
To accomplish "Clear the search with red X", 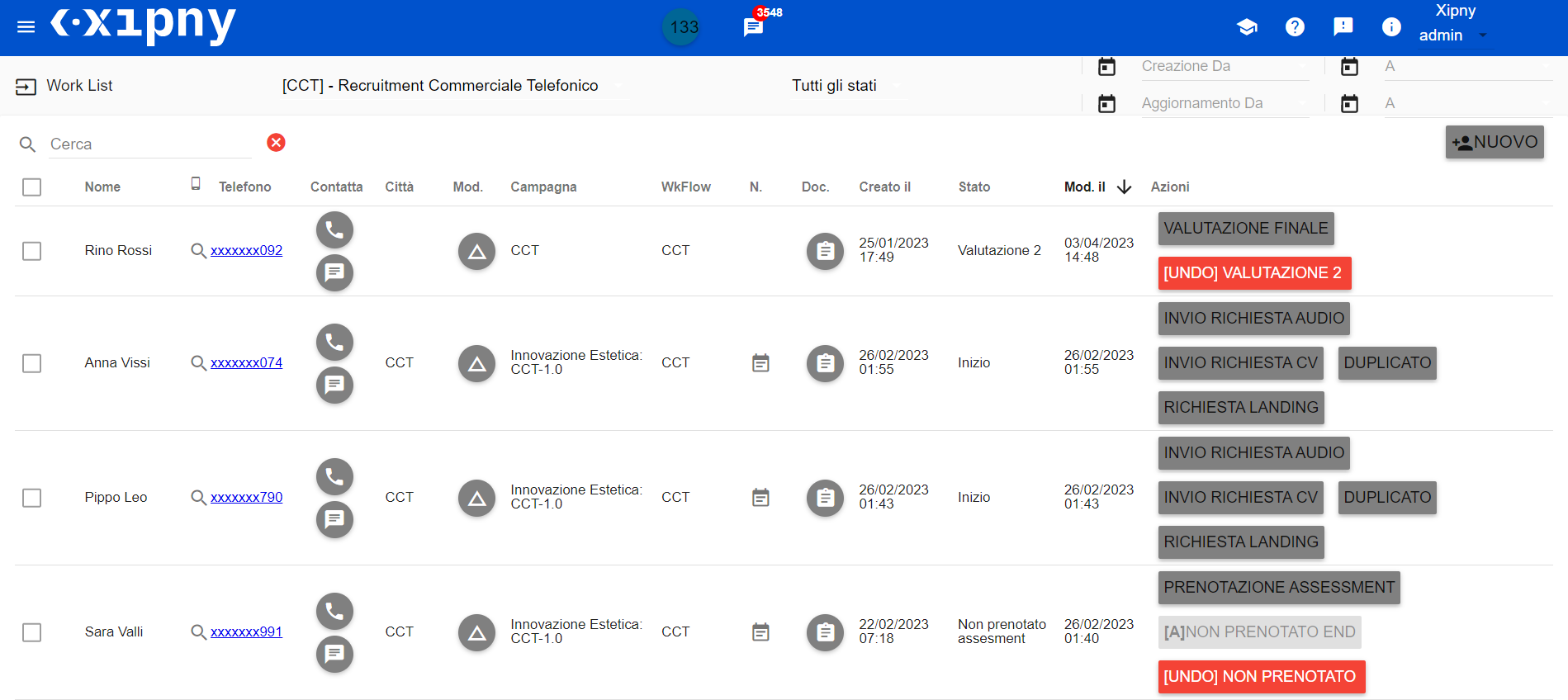I will point(276,143).
